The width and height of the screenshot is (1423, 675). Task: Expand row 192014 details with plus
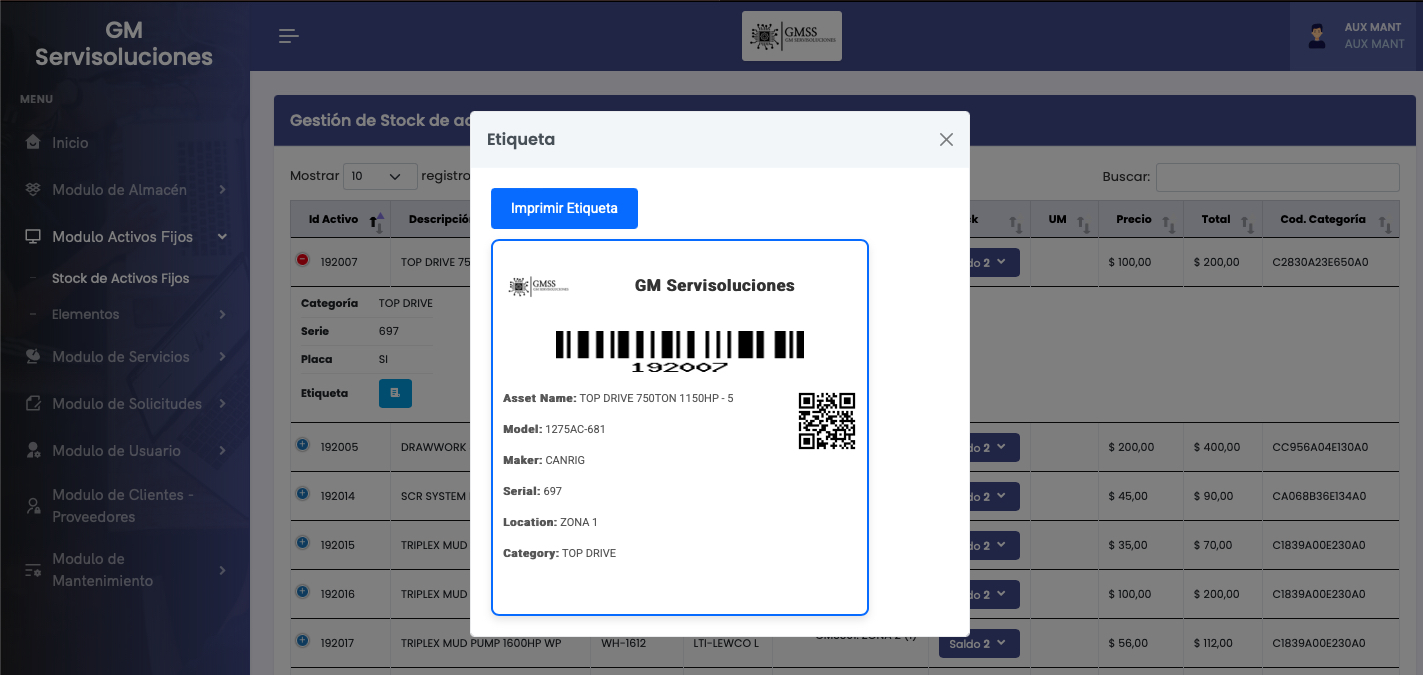tap(303, 494)
